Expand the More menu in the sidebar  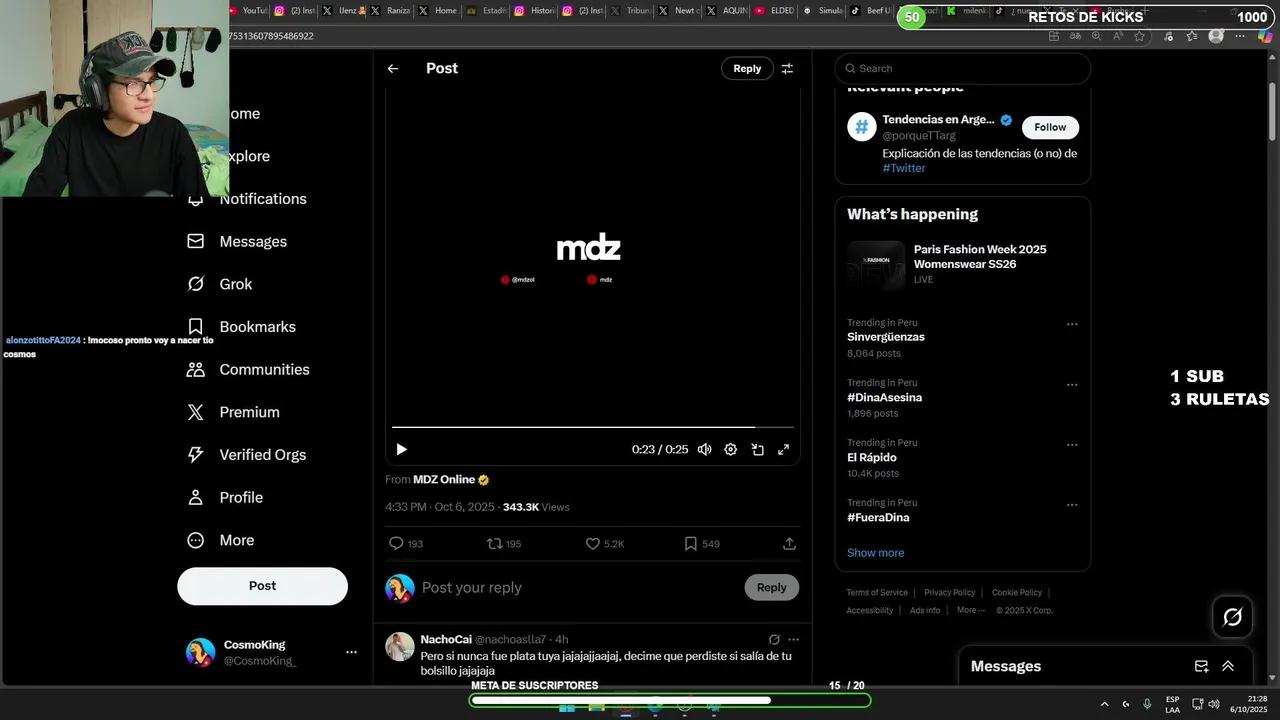[x=221, y=540]
